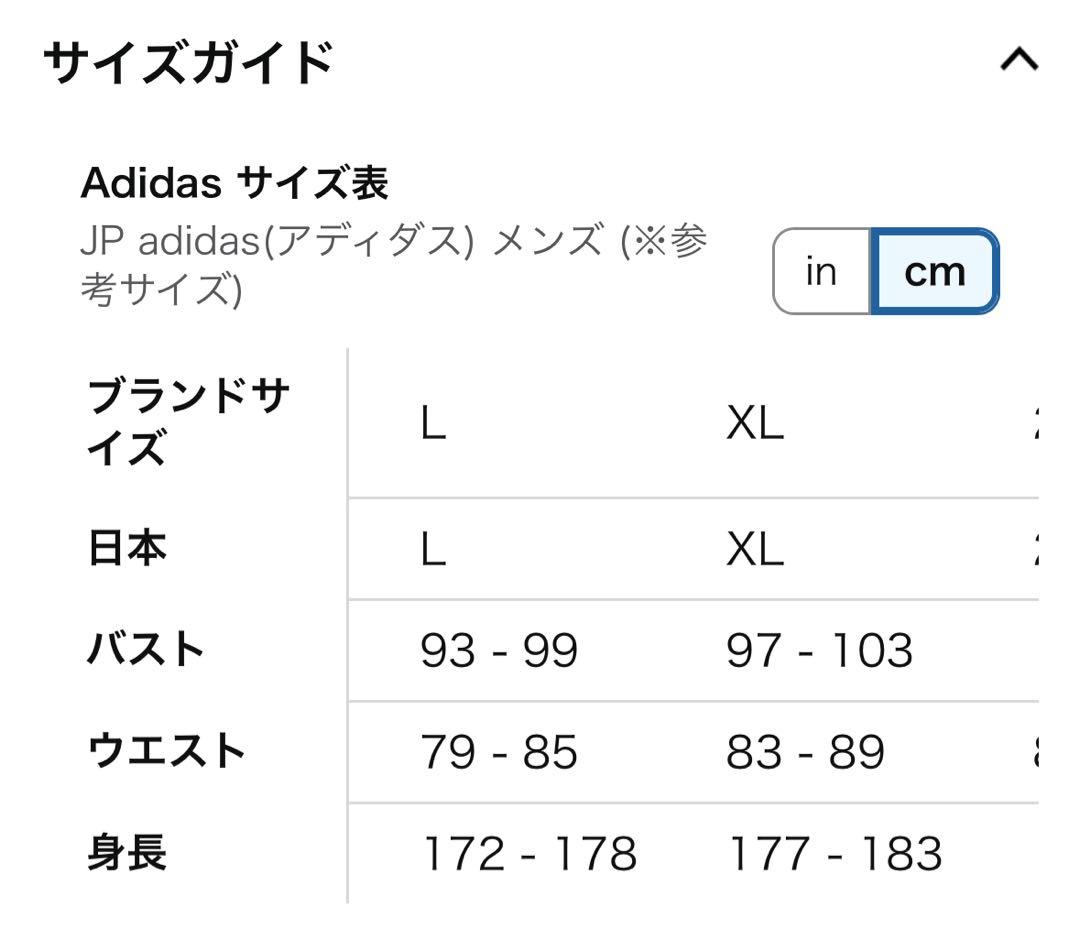Click the ブランドサイズ row label
The width and height of the screenshot is (1080, 930).
coord(185,420)
